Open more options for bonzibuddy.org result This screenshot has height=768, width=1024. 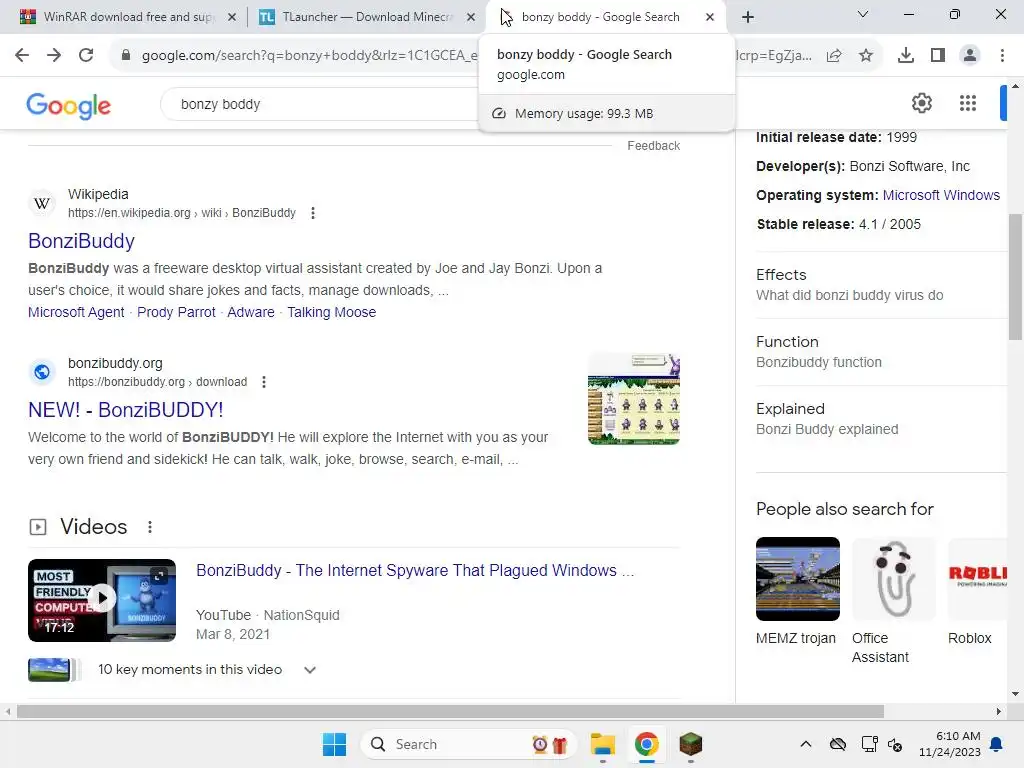tap(264, 382)
